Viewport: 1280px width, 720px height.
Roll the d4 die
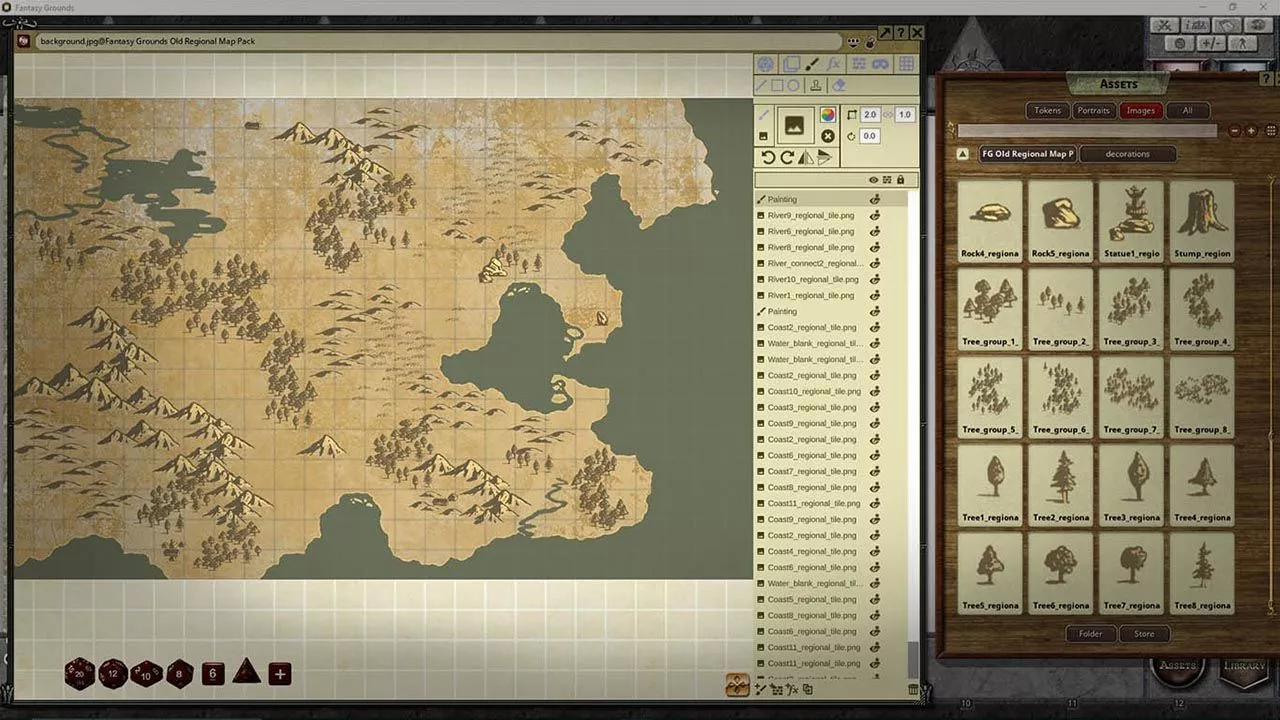247,672
